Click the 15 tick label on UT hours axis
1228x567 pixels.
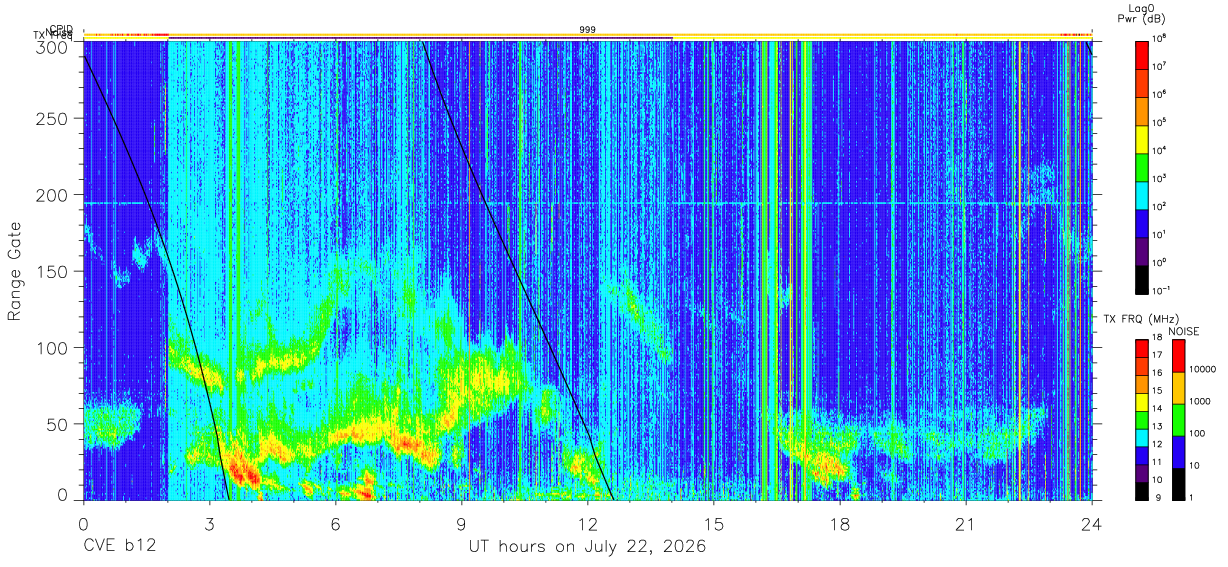coord(713,523)
